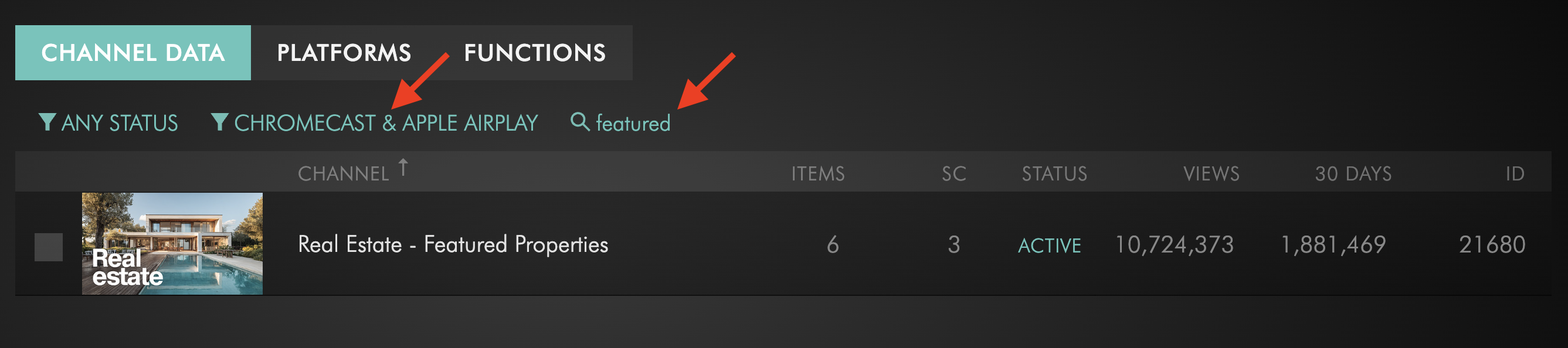
Task: Sort by the ITEMS column header
Action: [x=817, y=173]
